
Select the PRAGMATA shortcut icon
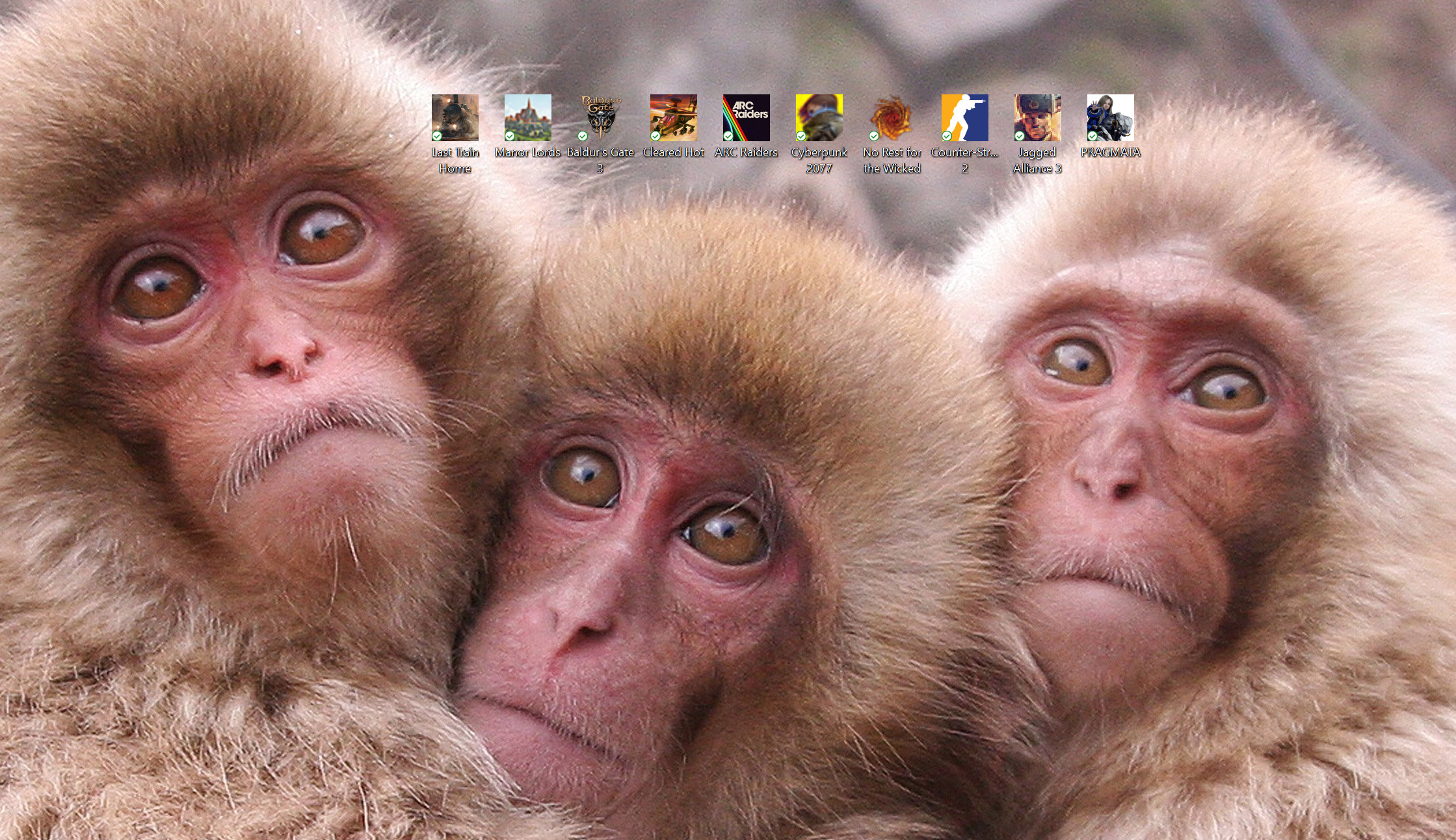pyautogui.click(x=1110, y=118)
